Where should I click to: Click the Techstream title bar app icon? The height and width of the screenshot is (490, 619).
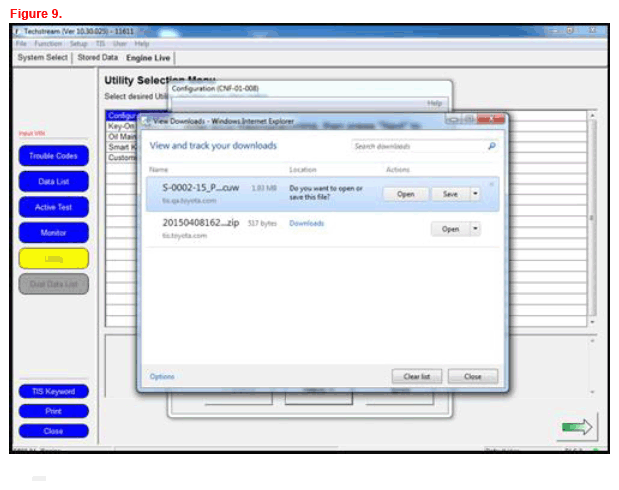(17, 31)
